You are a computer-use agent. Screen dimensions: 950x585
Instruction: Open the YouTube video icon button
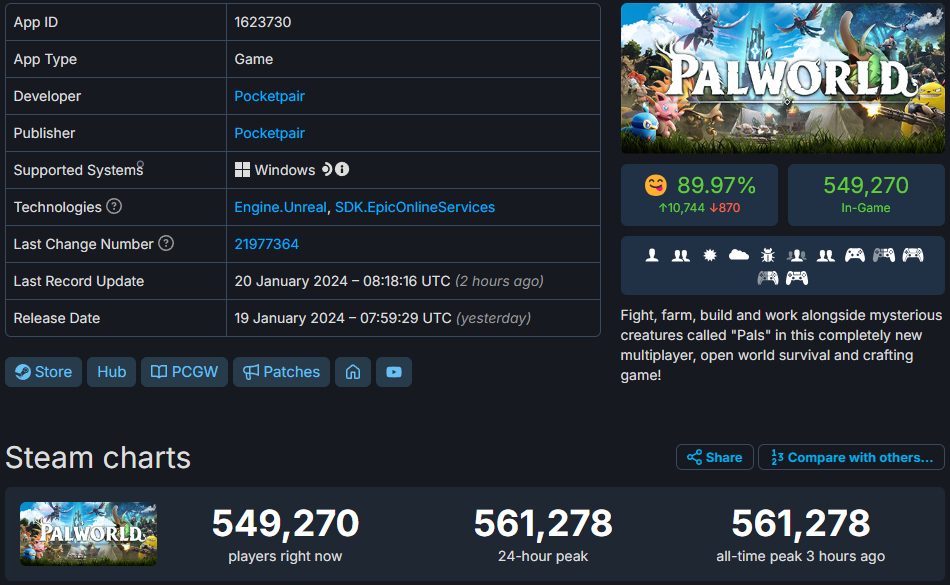point(394,372)
